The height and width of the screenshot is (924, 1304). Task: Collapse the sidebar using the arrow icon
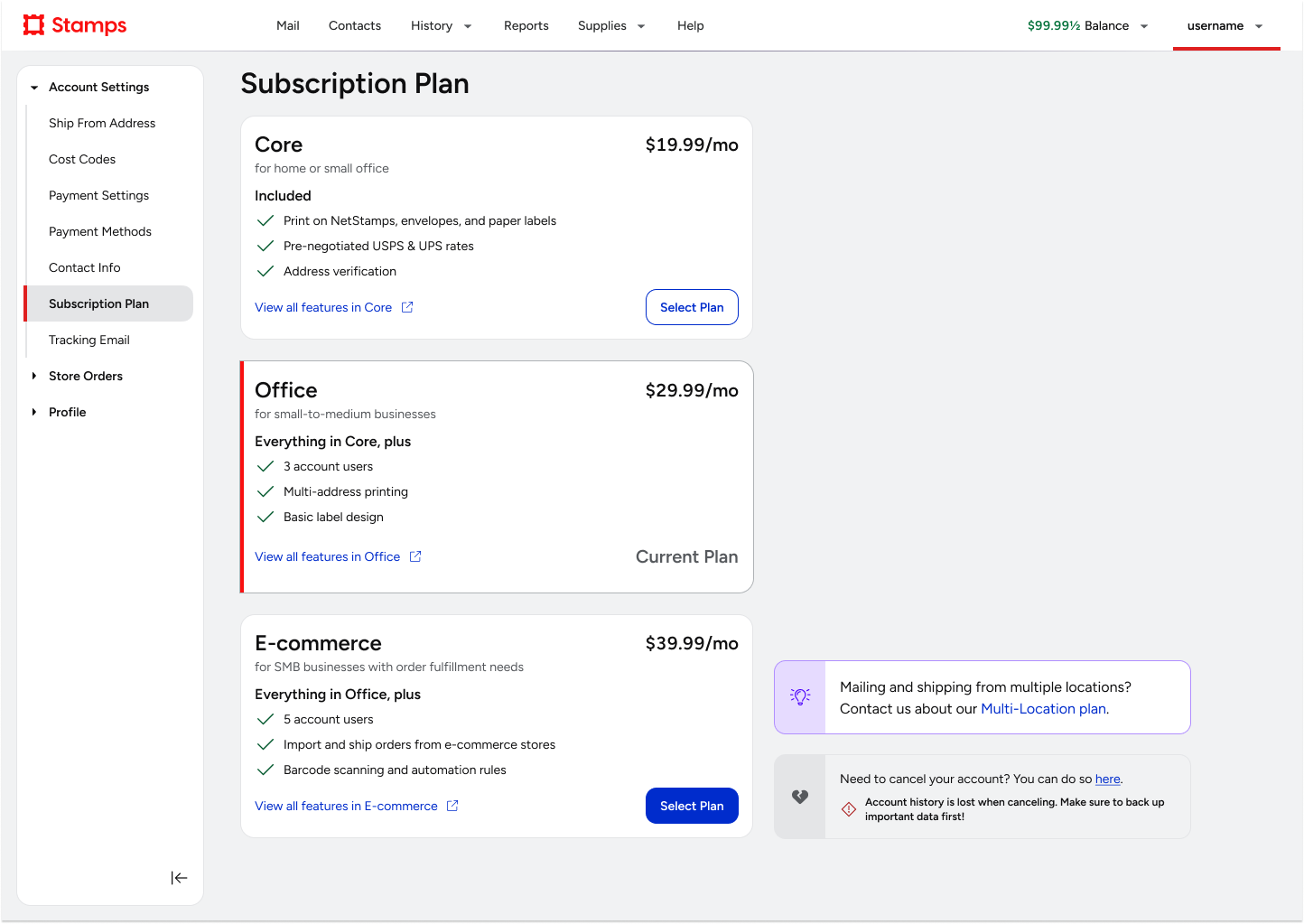pos(179,877)
